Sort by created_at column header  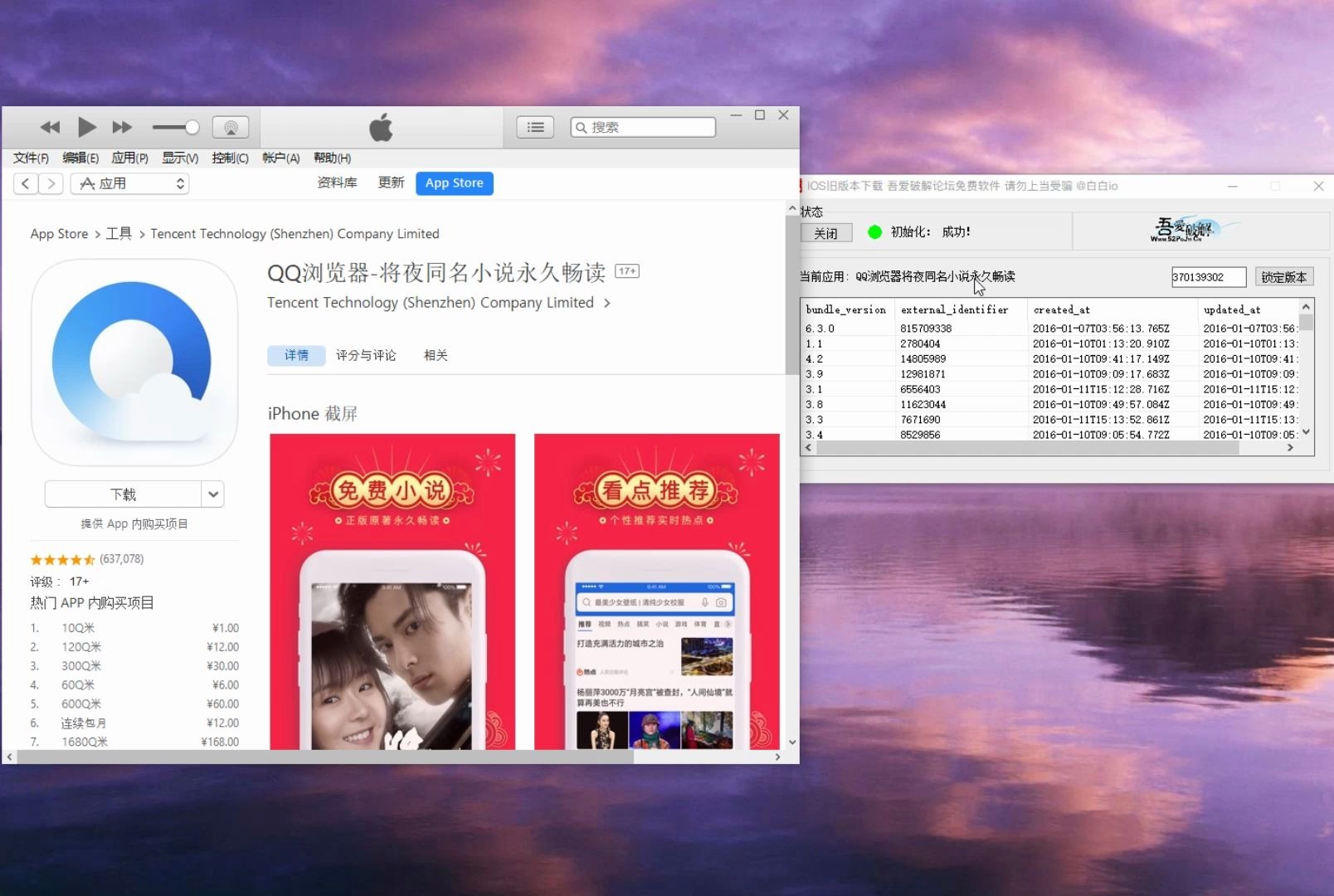click(x=1112, y=309)
